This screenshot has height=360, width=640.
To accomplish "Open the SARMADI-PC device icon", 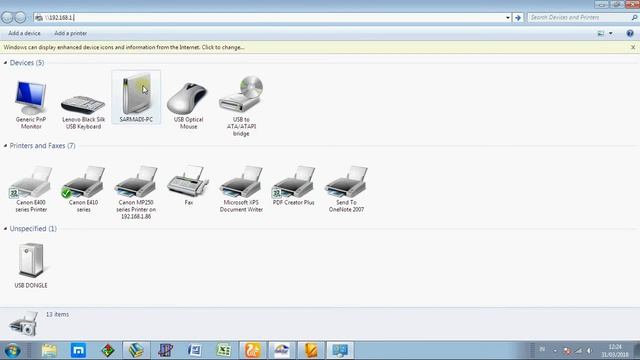I will [x=136, y=97].
